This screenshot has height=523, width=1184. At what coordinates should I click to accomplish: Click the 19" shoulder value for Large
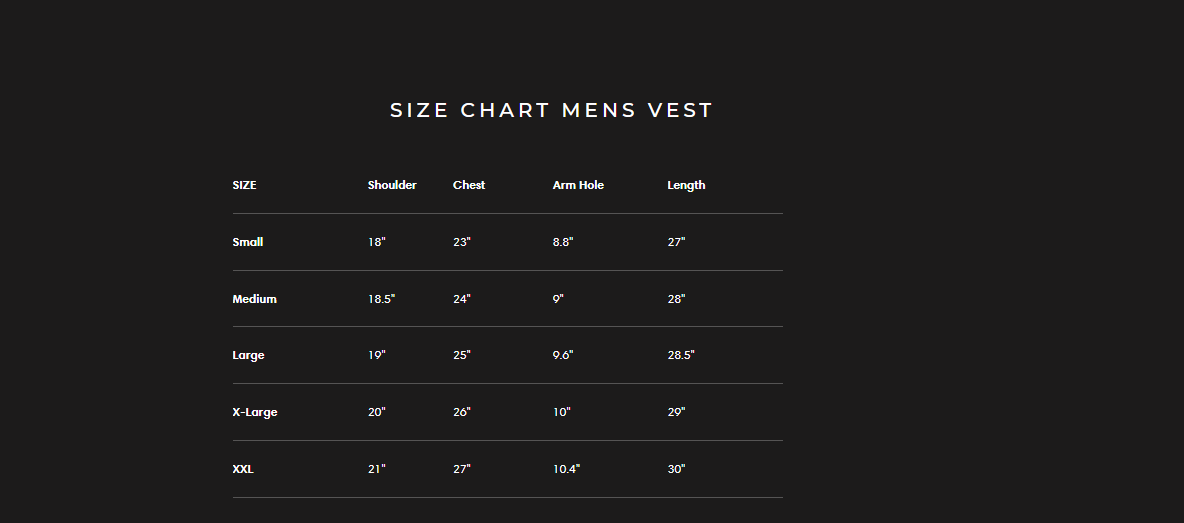[376, 355]
